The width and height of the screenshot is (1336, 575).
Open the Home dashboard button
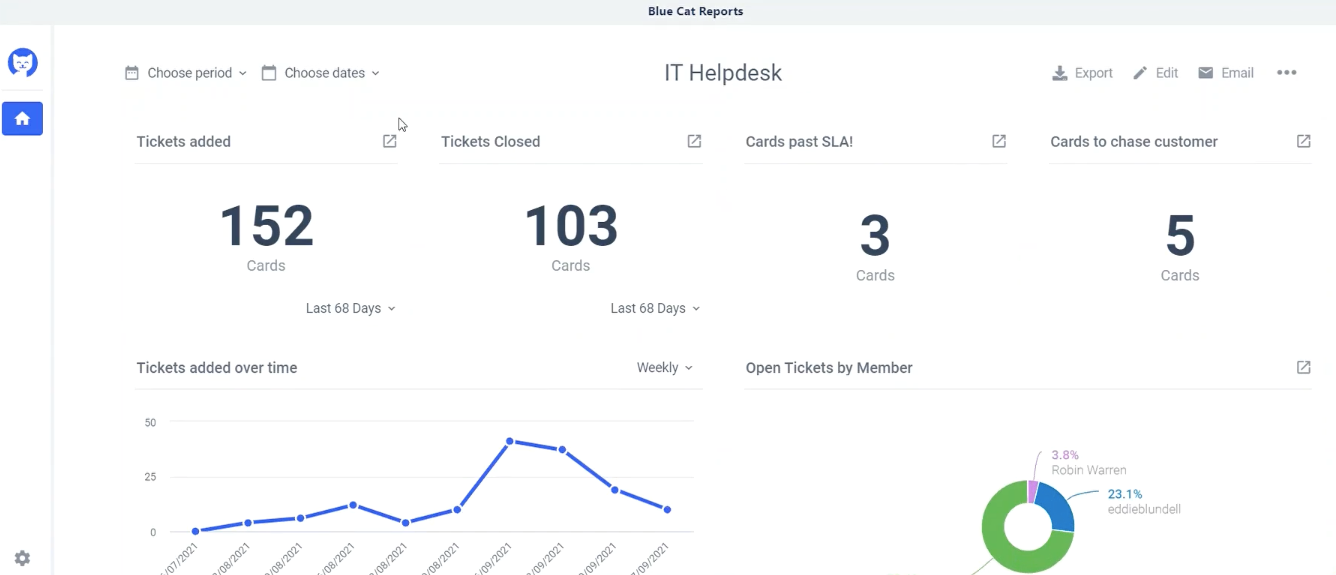(22, 119)
